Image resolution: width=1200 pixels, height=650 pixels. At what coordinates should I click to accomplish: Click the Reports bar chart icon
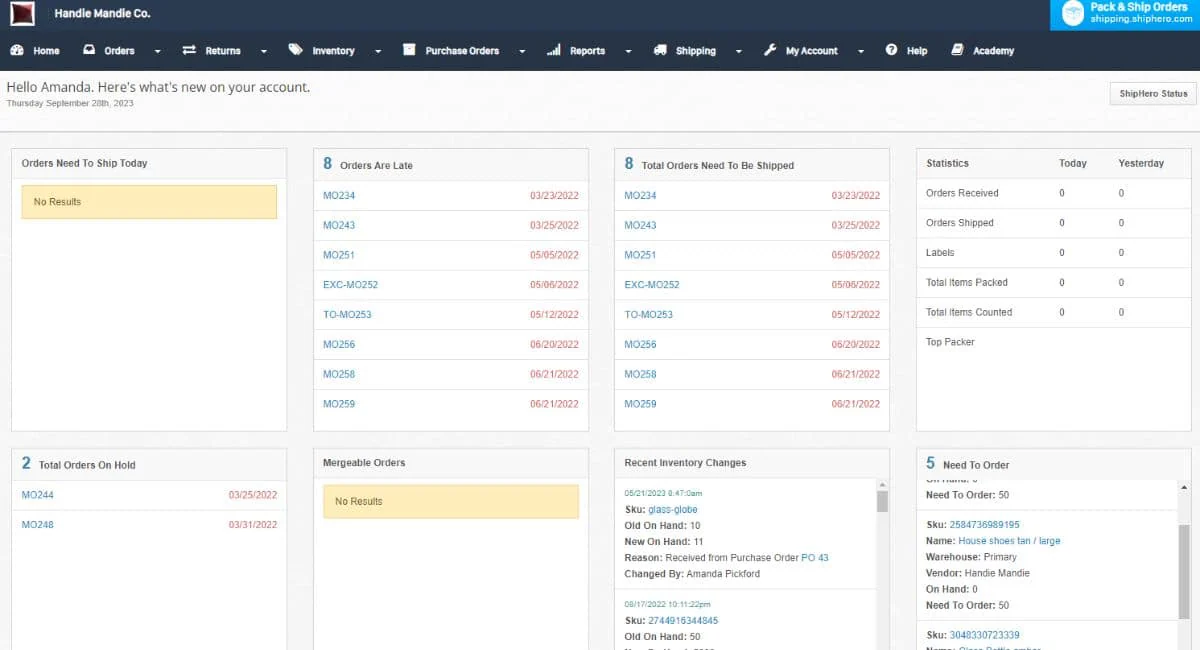point(553,50)
